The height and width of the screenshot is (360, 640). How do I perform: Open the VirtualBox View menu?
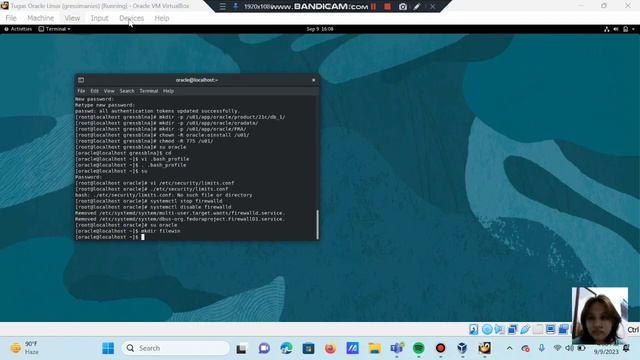click(72, 18)
